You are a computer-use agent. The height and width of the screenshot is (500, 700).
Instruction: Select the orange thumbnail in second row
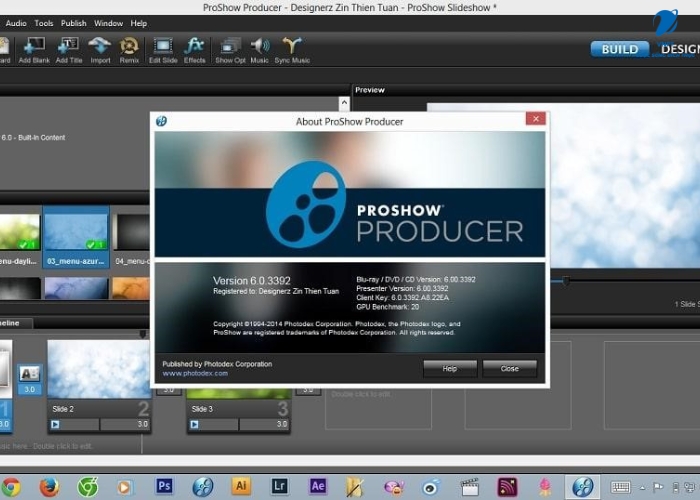[x=131, y=288]
